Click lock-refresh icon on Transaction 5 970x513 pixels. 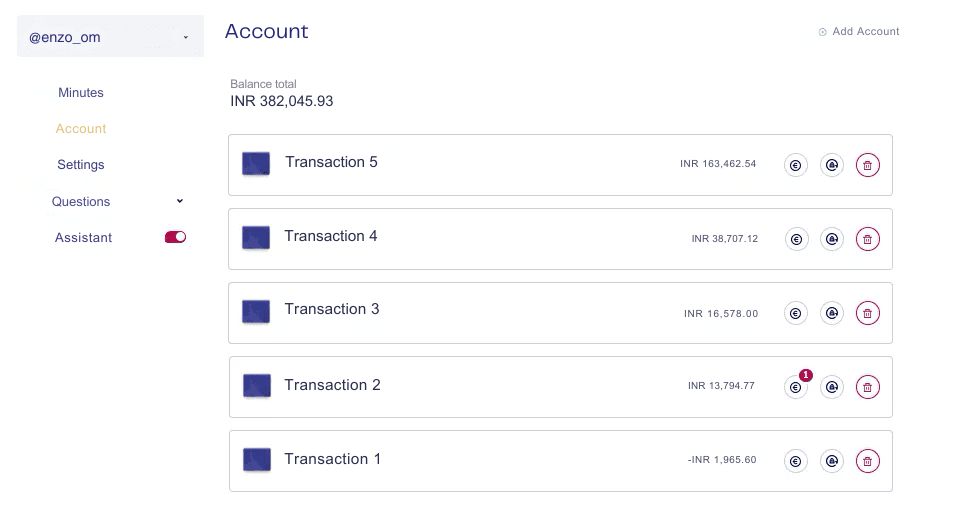click(832, 165)
